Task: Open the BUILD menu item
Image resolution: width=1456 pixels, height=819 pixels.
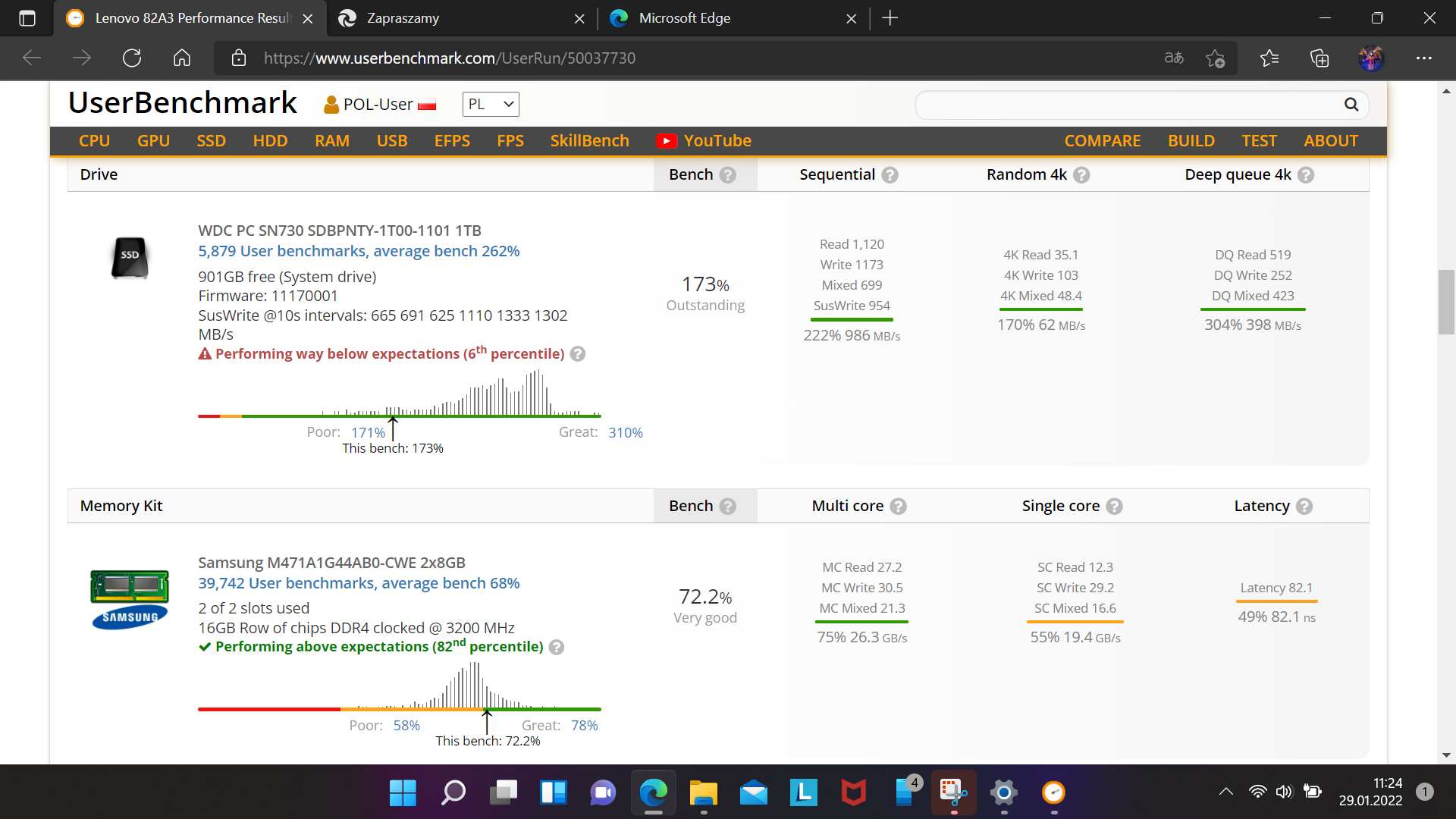Action: point(1191,141)
